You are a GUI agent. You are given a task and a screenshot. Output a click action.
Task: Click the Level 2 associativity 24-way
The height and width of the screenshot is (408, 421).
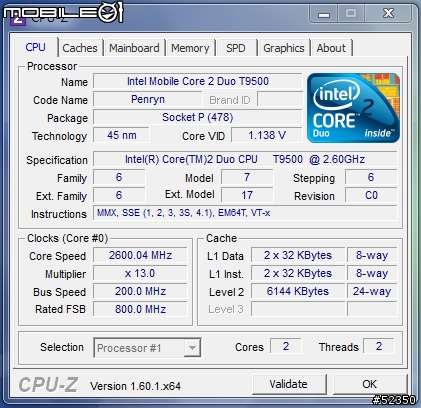[372, 291]
